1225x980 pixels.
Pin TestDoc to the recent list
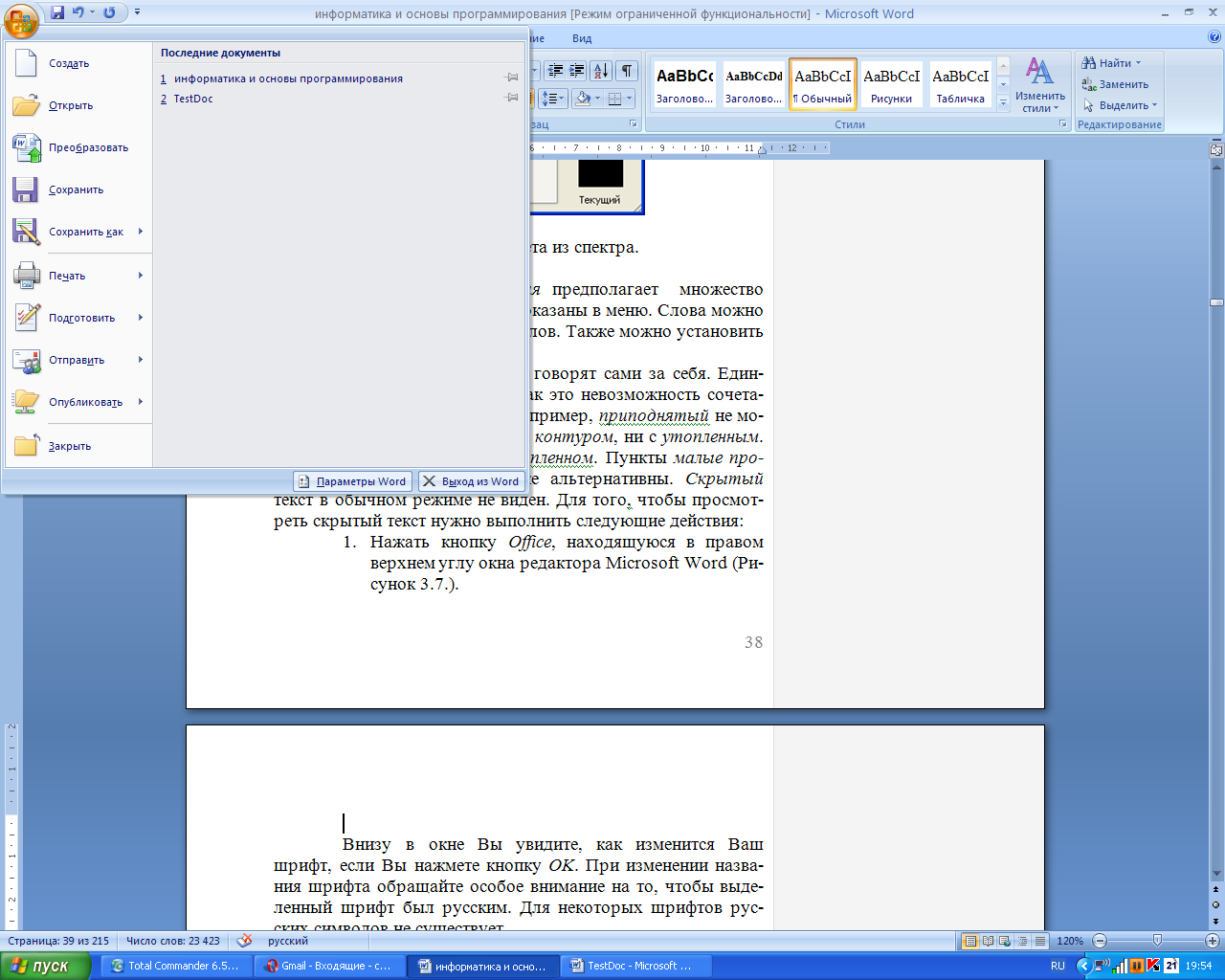click(x=512, y=99)
